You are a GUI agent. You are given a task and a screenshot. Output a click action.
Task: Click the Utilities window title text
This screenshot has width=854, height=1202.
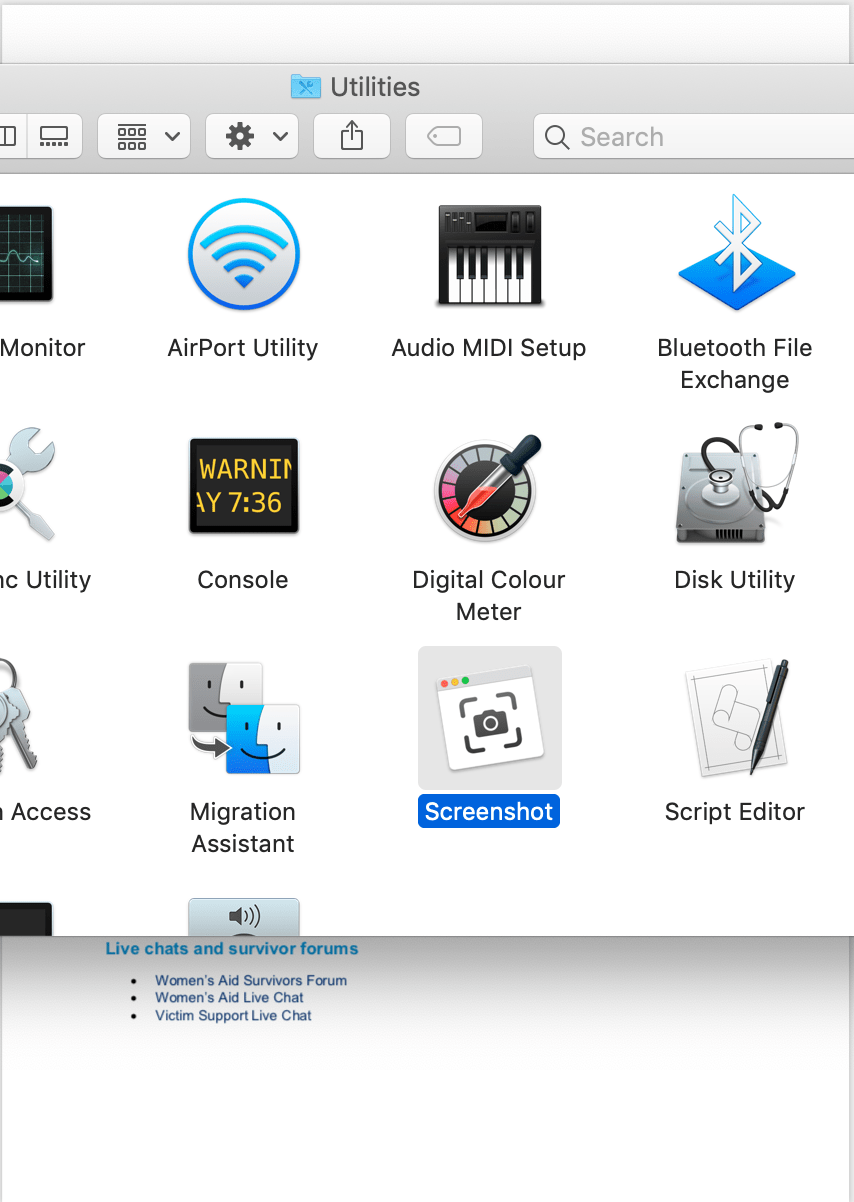pyautogui.click(x=375, y=87)
